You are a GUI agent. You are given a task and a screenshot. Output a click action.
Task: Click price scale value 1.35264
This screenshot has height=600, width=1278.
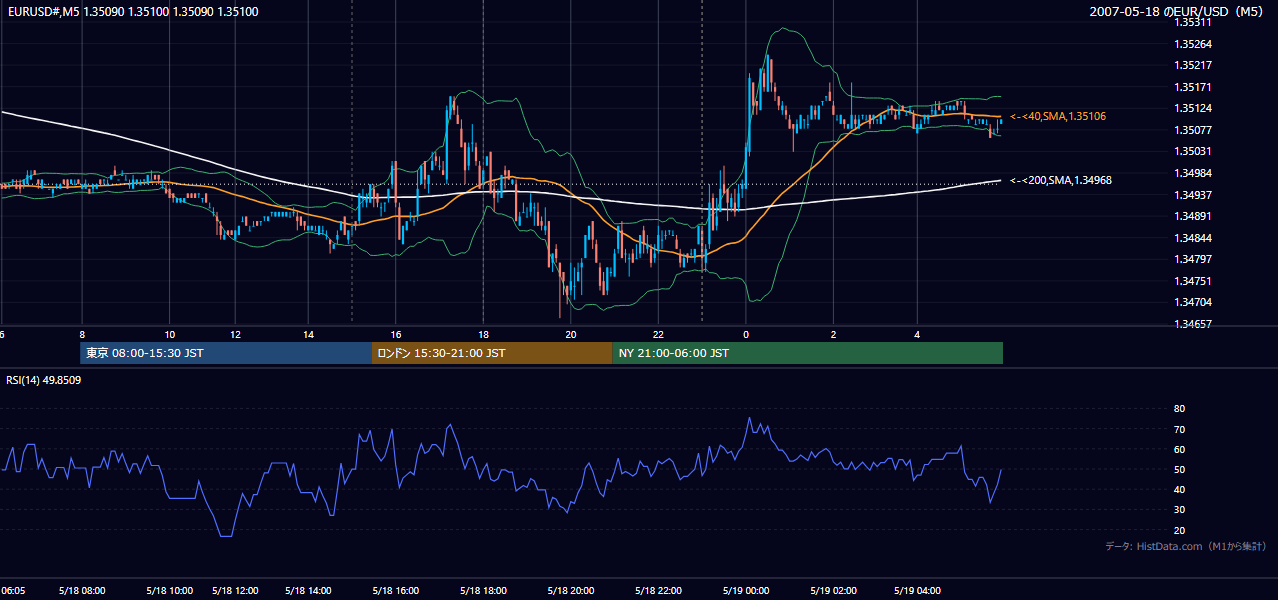click(1193, 44)
